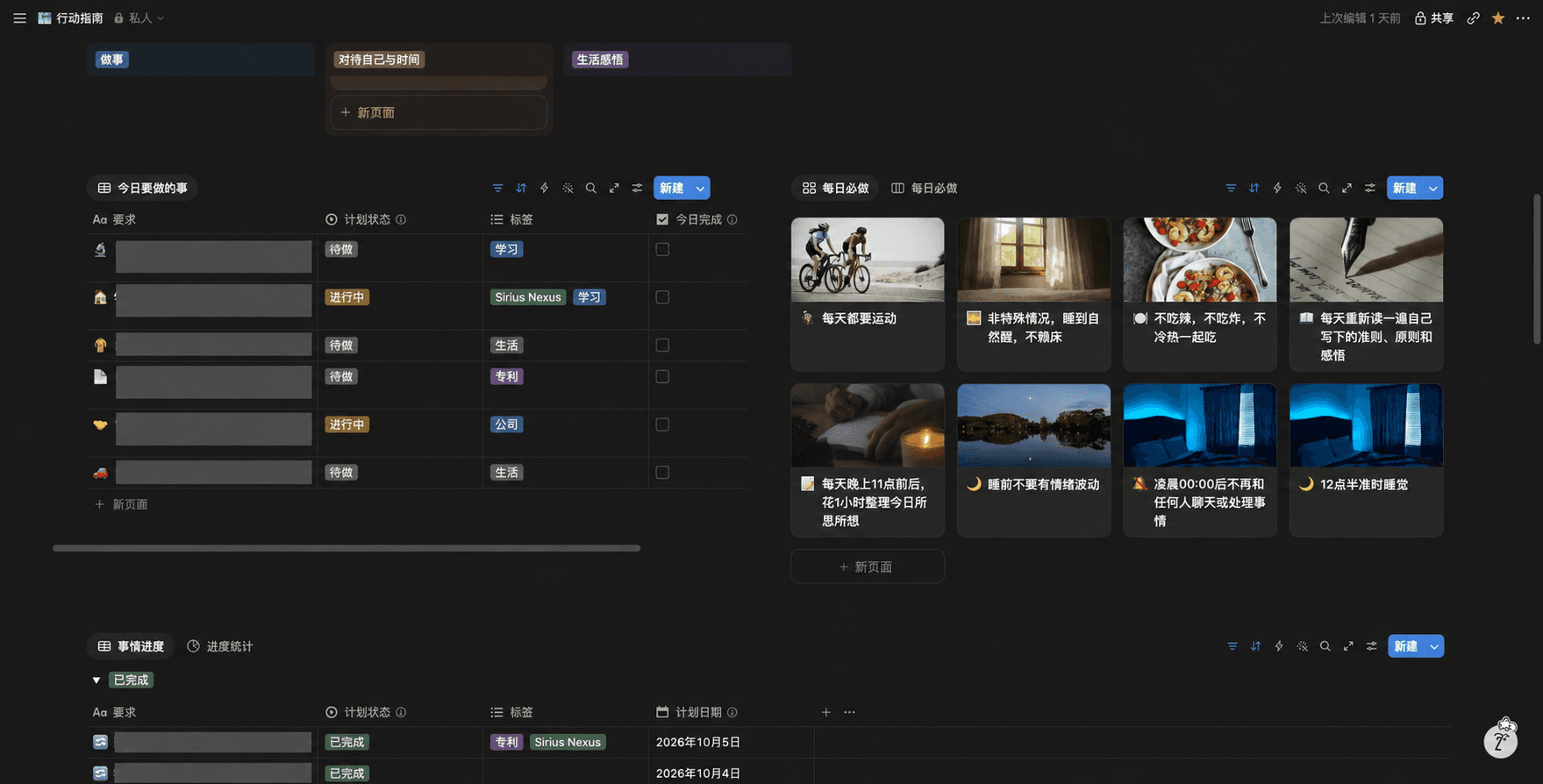
Task: Open the three-dot page options menu
Action: (1523, 18)
